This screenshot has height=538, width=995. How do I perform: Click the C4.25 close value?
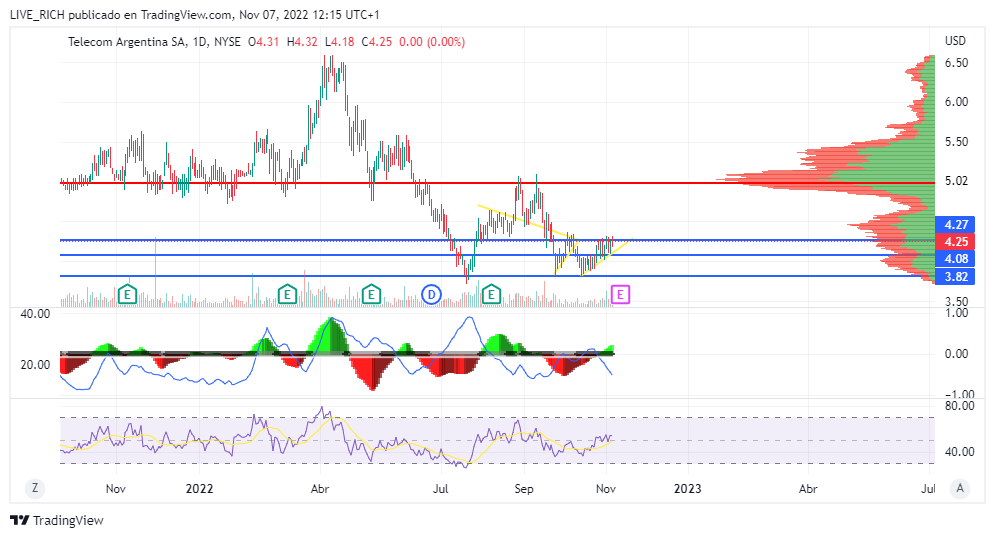[377, 42]
